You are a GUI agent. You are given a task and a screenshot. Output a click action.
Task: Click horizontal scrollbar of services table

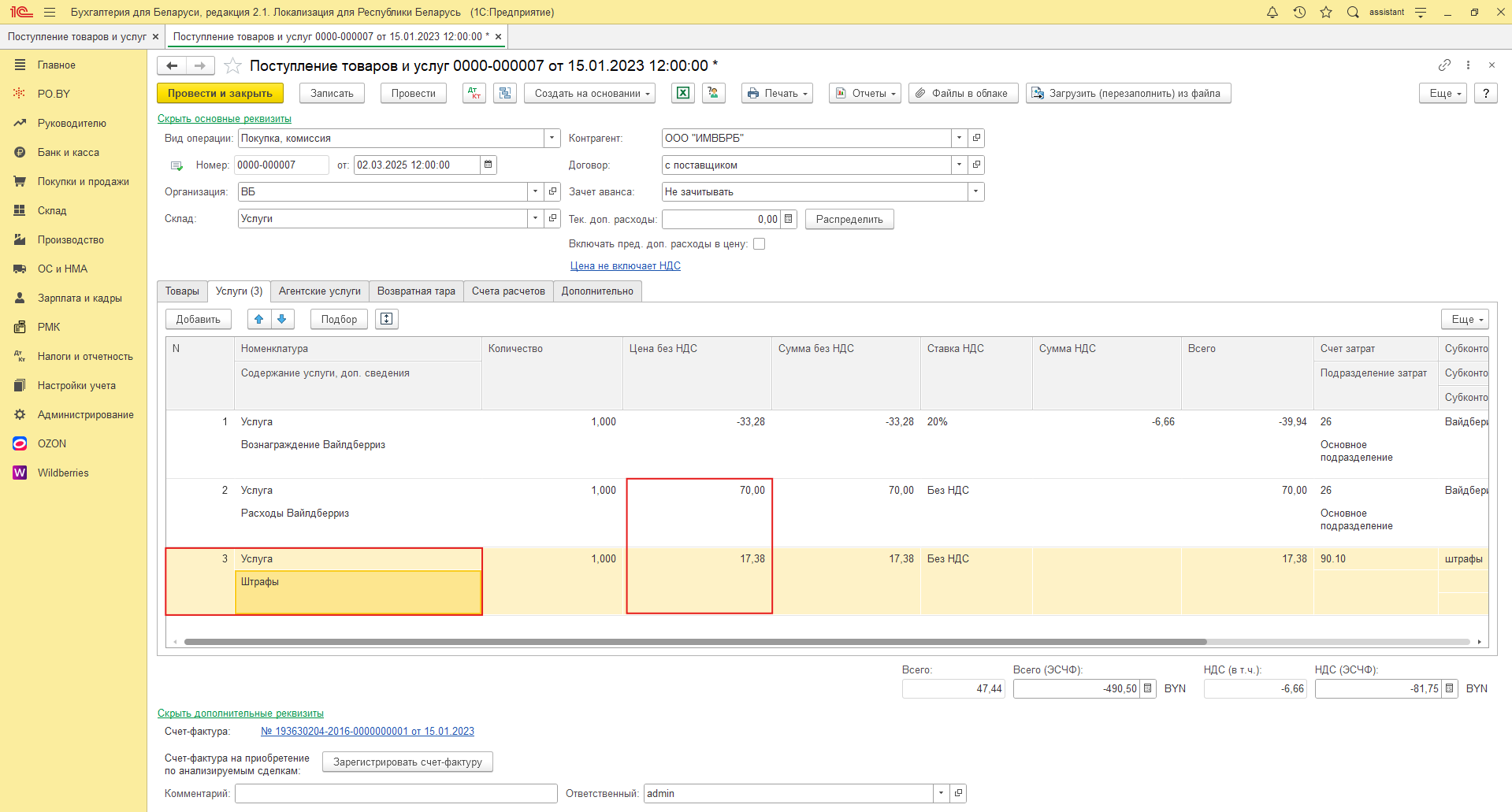click(693, 642)
